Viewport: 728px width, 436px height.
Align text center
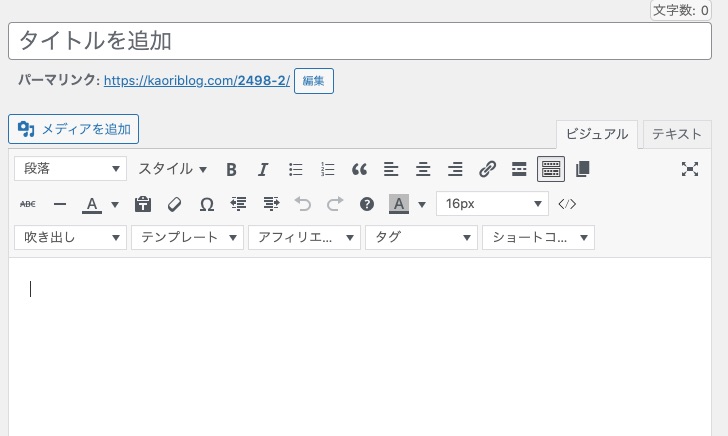423,169
